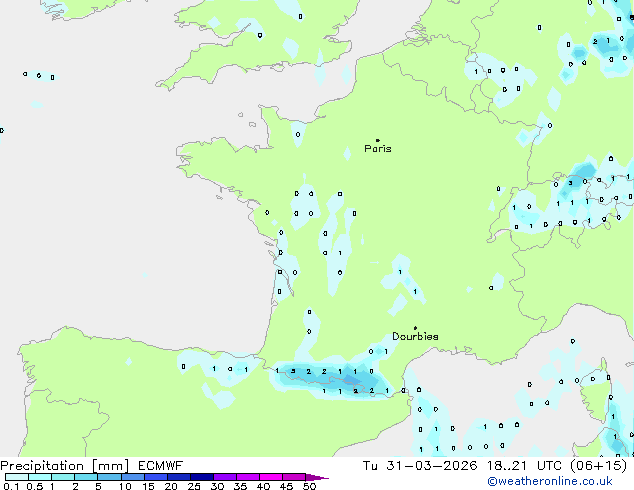Image resolution: width=634 pixels, height=490 pixels.
Task: Select the 1–2 mm legend swatch
Action: (x=63, y=477)
